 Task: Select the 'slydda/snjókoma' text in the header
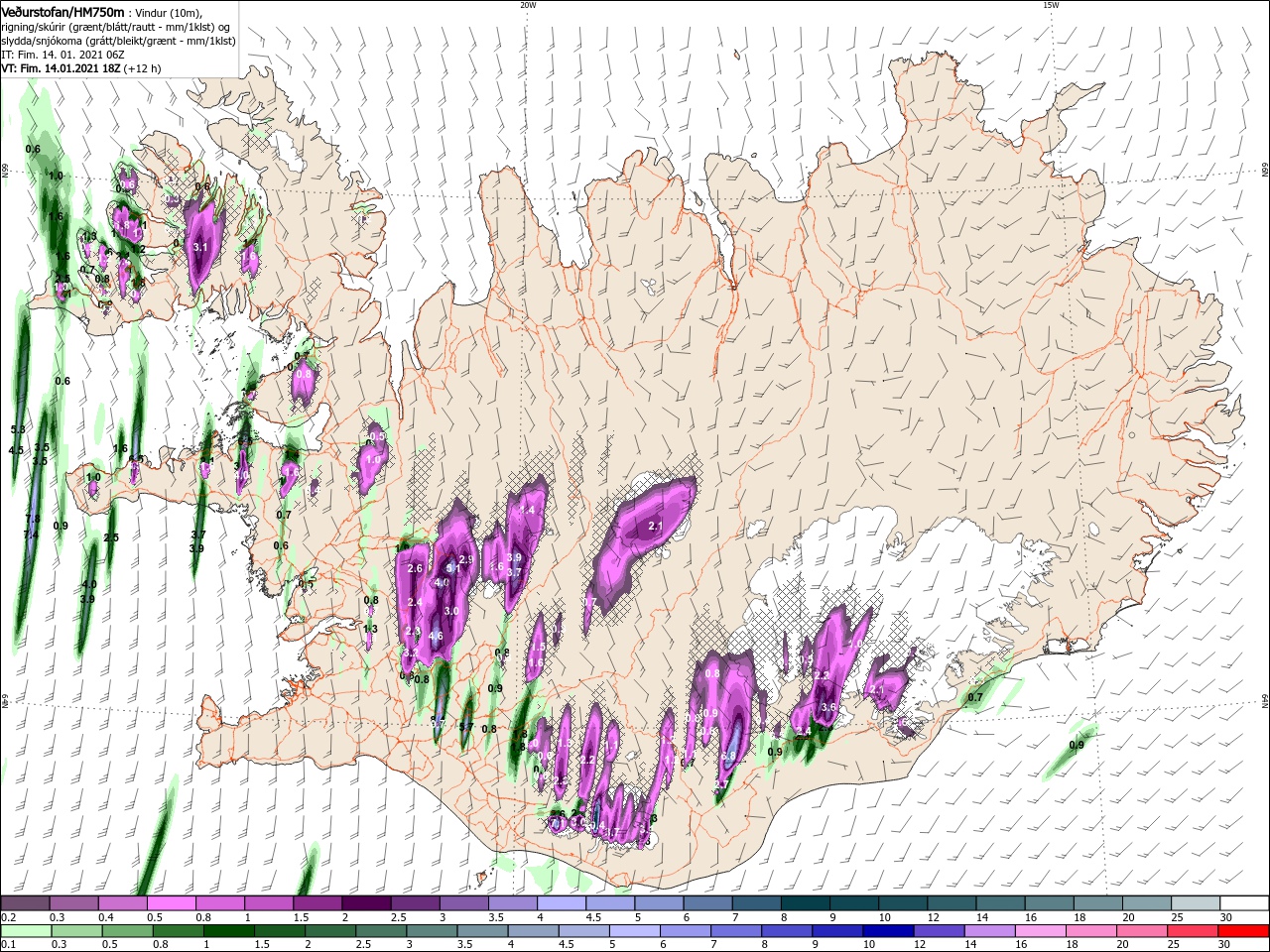(x=41, y=41)
